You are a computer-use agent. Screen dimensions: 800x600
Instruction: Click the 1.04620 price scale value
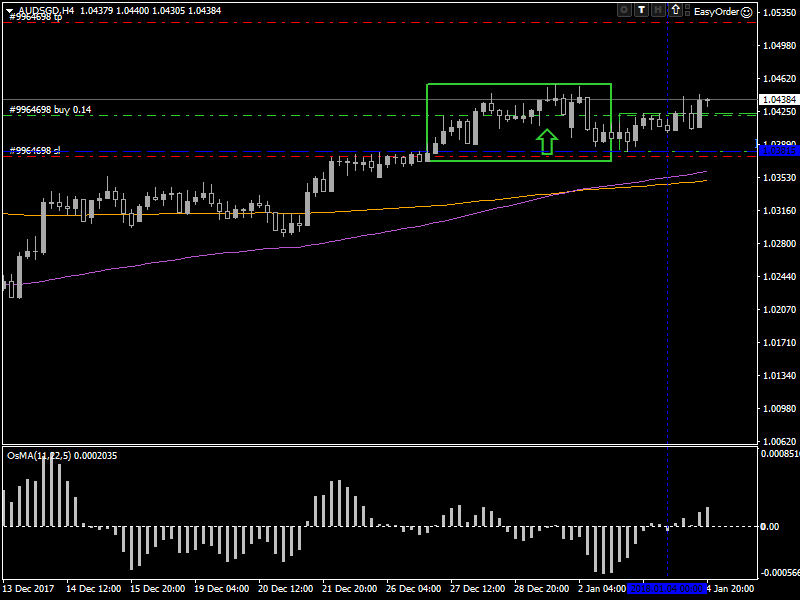(779, 79)
